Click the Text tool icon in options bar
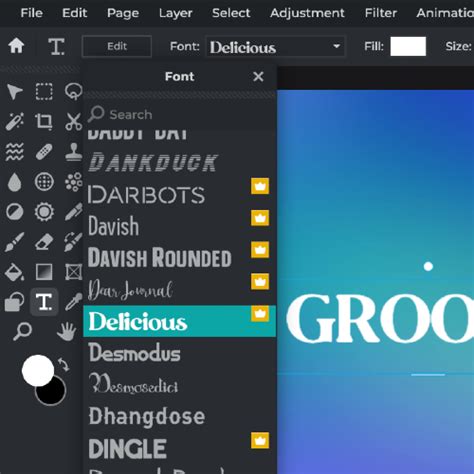 56,46
